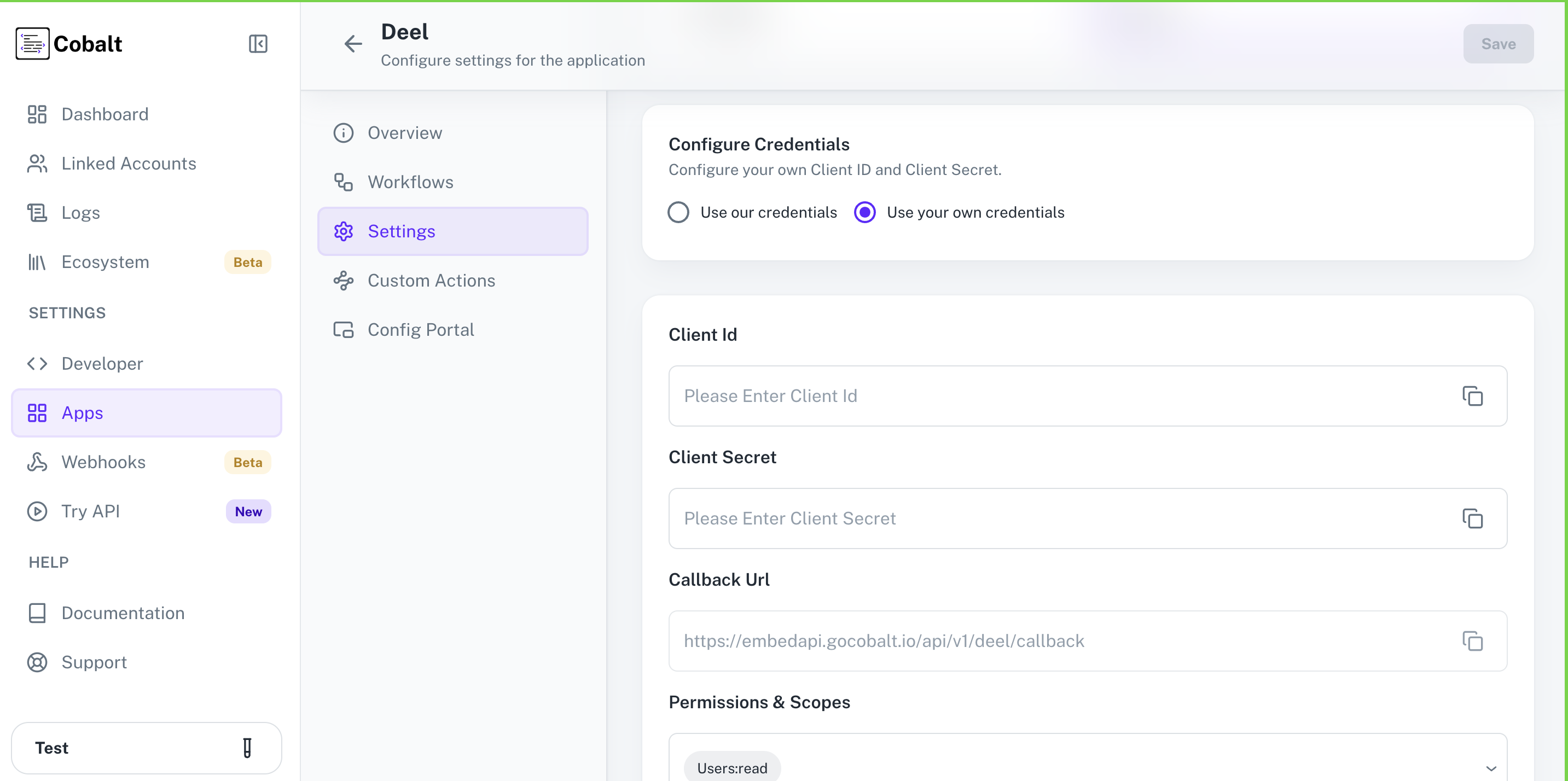Select Use our credentials option
This screenshot has width=1568, height=781.
678,212
